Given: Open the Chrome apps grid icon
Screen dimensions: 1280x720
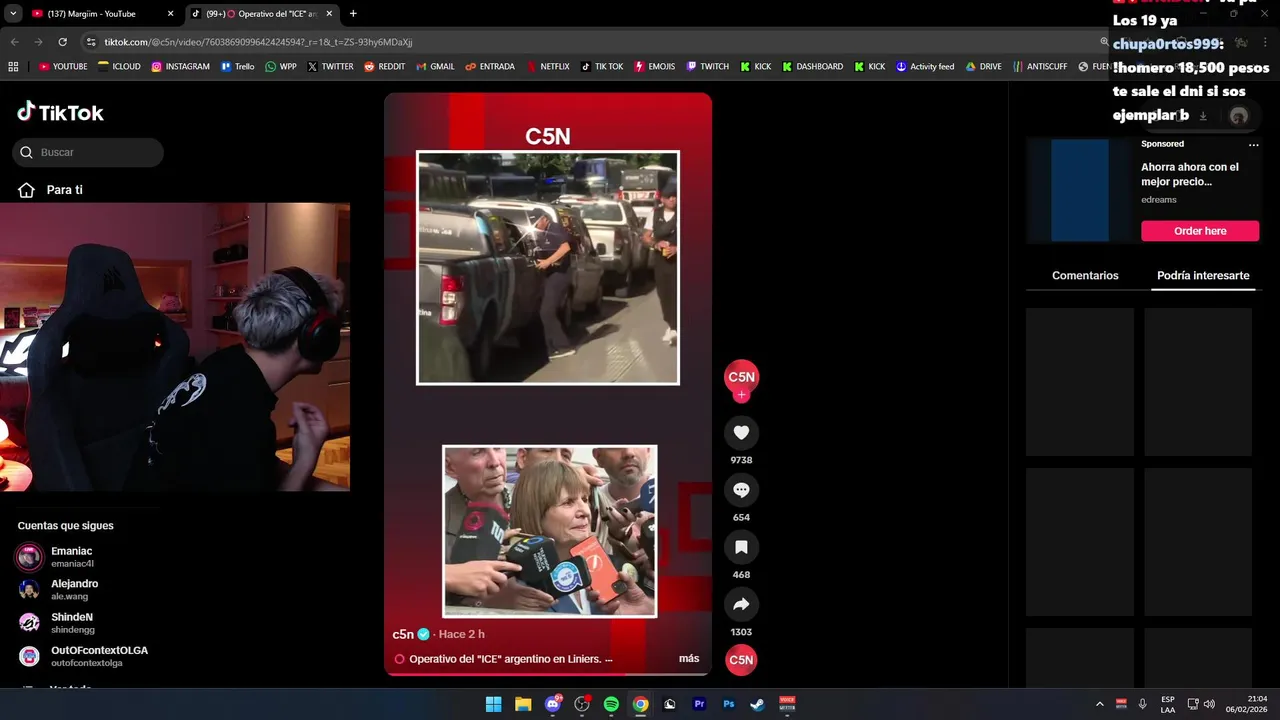Looking at the screenshot, I should coord(13,67).
